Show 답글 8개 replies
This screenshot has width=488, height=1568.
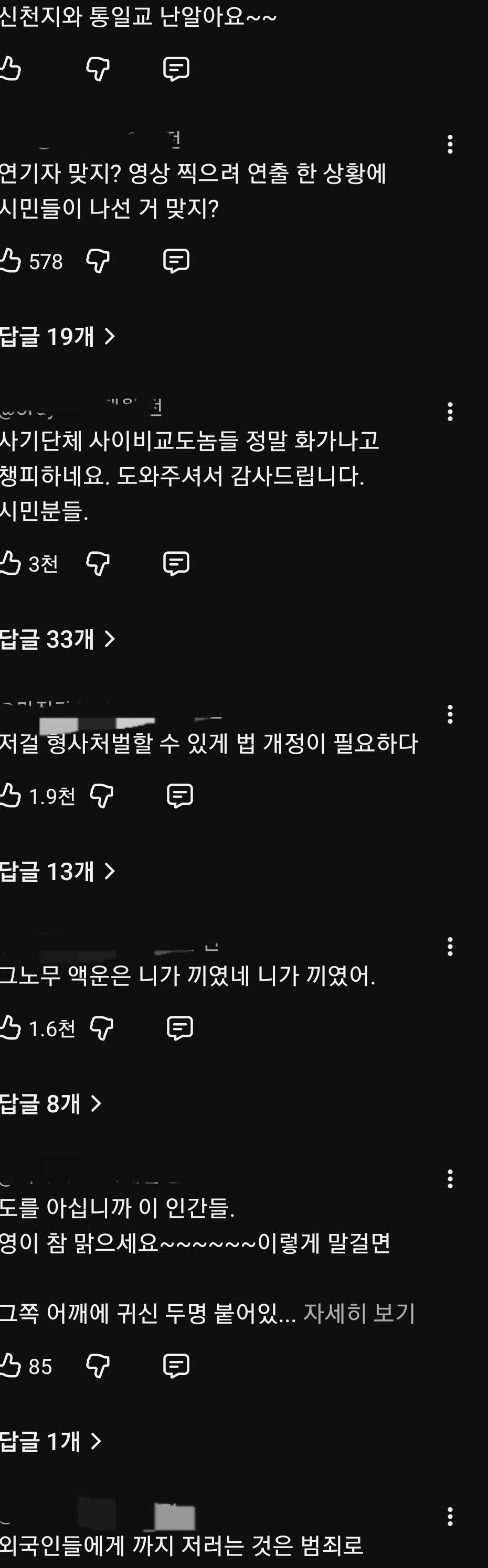click(x=50, y=1103)
